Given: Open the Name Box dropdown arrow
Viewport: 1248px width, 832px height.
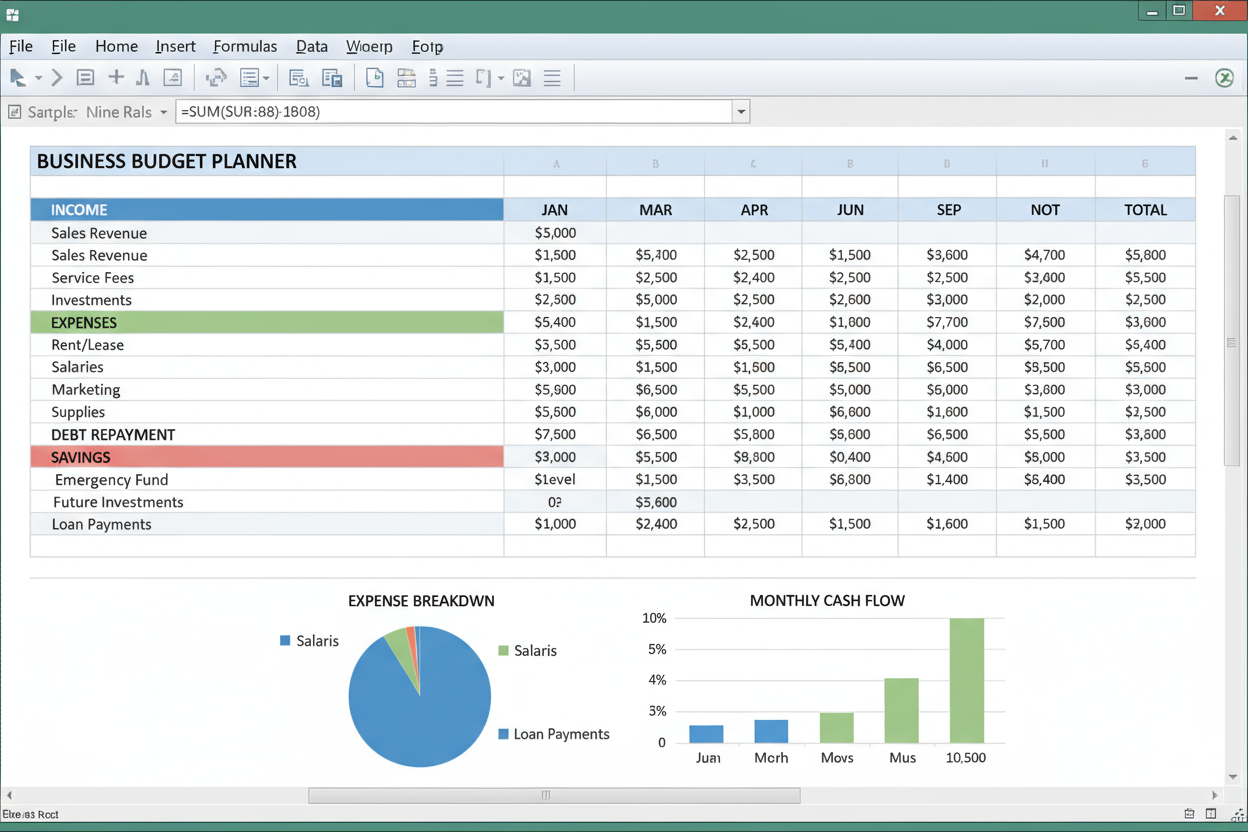Looking at the screenshot, I should click(x=165, y=112).
